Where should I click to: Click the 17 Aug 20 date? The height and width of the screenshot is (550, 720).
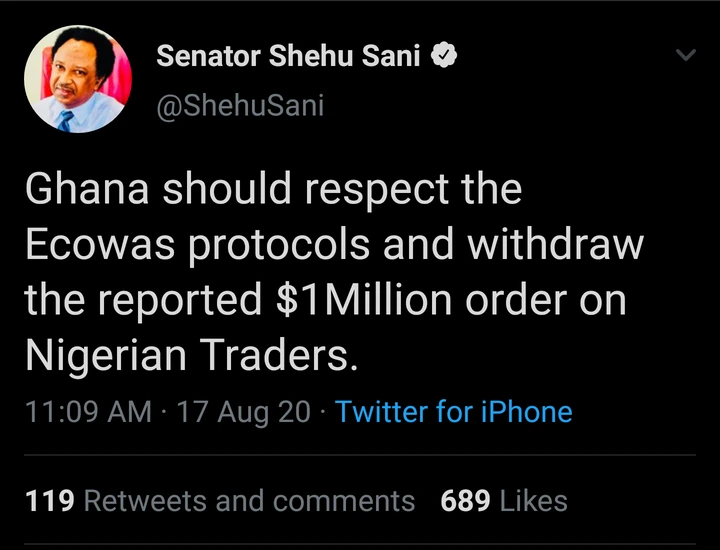coord(244,412)
